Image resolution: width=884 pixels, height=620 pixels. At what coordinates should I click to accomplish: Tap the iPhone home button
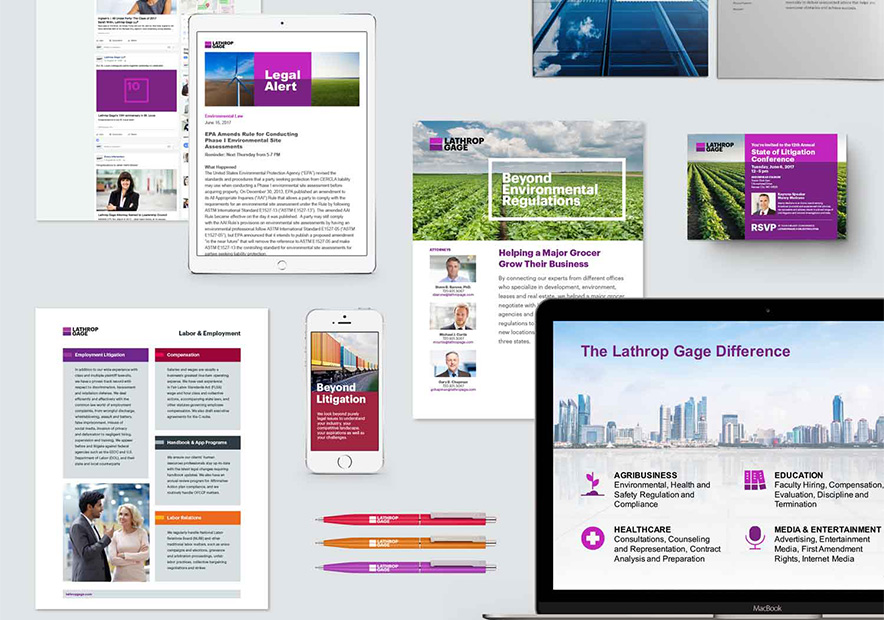[344, 462]
